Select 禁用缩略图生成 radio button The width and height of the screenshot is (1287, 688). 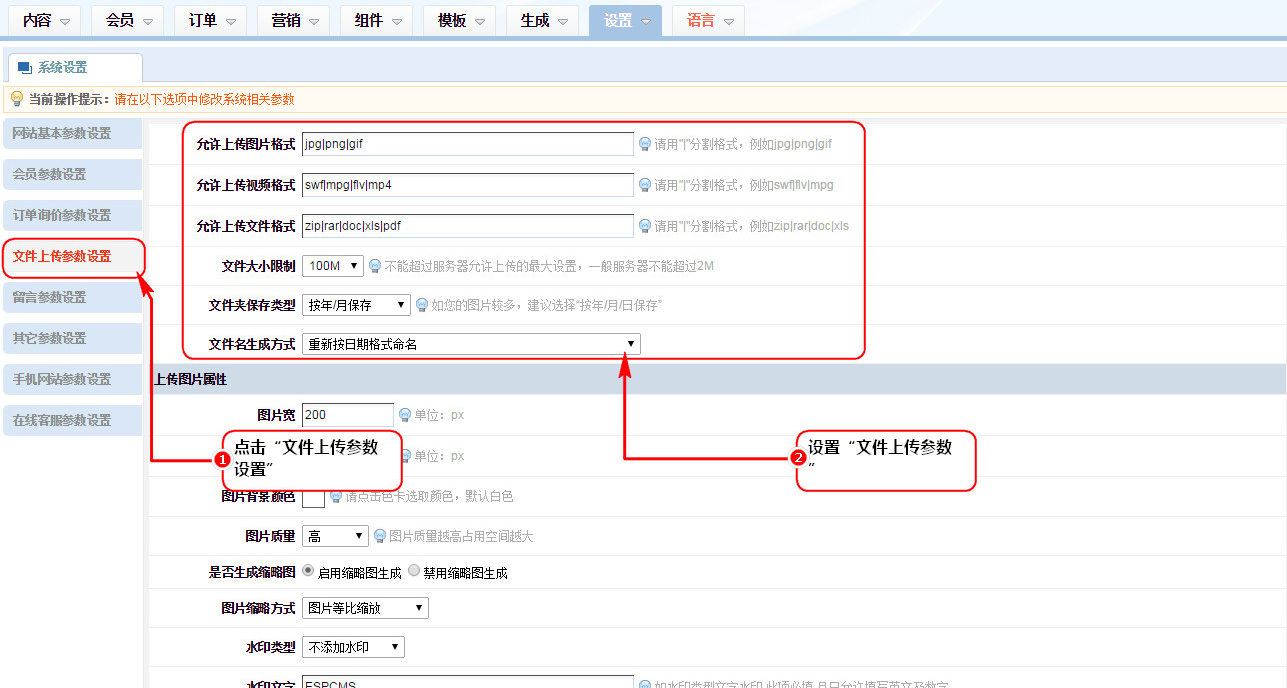pos(414,572)
